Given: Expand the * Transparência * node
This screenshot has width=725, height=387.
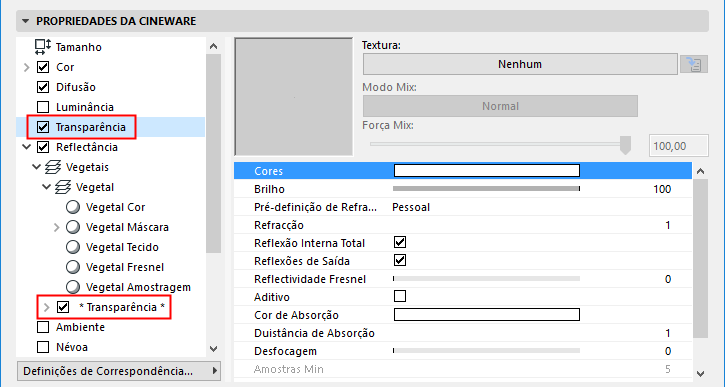Looking at the screenshot, I should [x=46, y=307].
